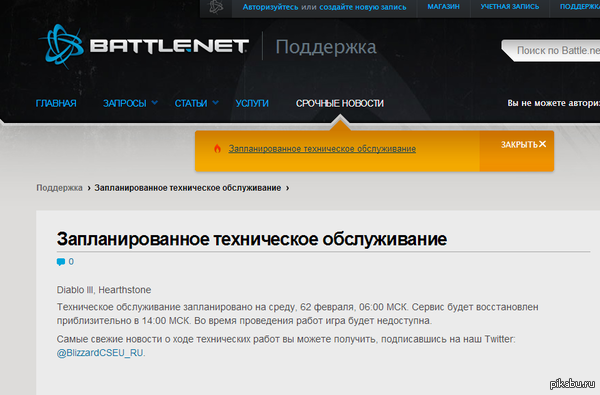The width and height of the screenshot is (600, 395).
Task: Click the Авторизуйтесь link
Action: tap(271, 7)
